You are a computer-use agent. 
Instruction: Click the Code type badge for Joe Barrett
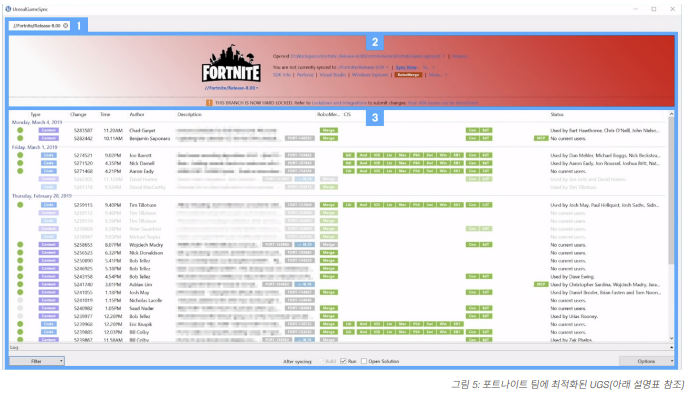click(x=49, y=155)
